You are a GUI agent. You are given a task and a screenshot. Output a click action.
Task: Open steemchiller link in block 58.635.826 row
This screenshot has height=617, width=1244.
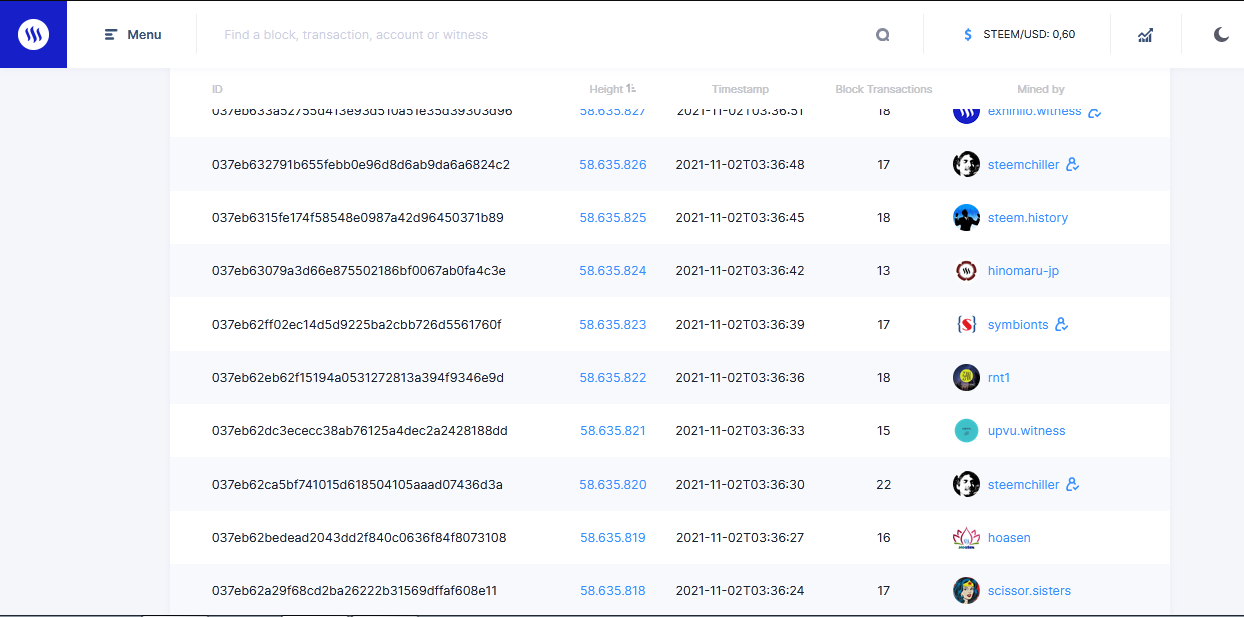pyautogui.click(x=1023, y=164)
